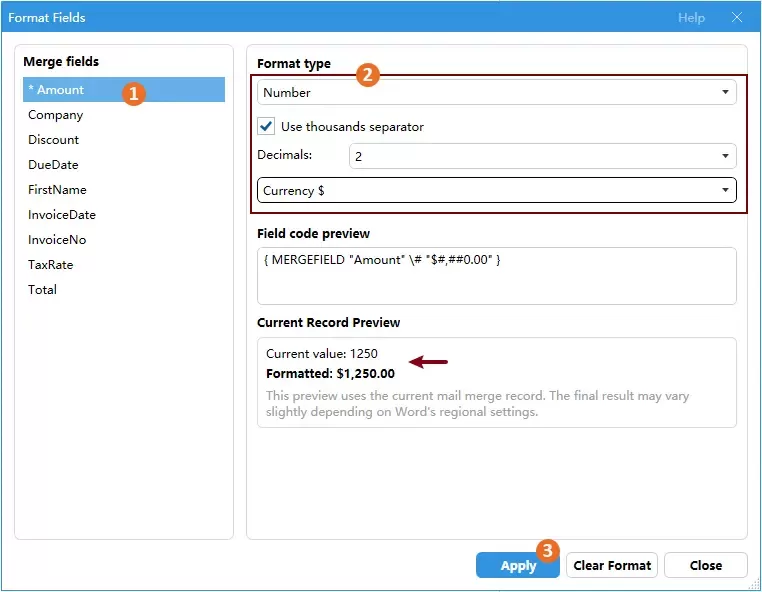Close the Format Fields dialog with X

[x=737, y=17]
